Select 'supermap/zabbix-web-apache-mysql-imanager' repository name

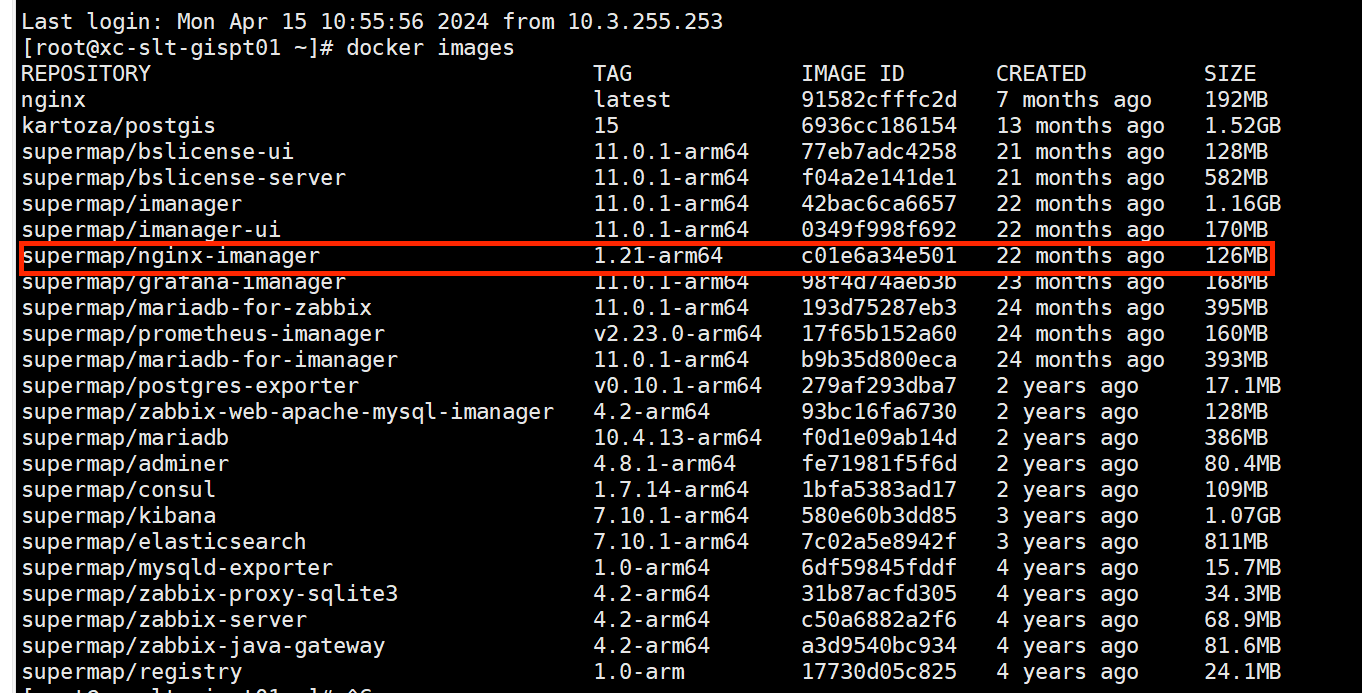point(288,412)
